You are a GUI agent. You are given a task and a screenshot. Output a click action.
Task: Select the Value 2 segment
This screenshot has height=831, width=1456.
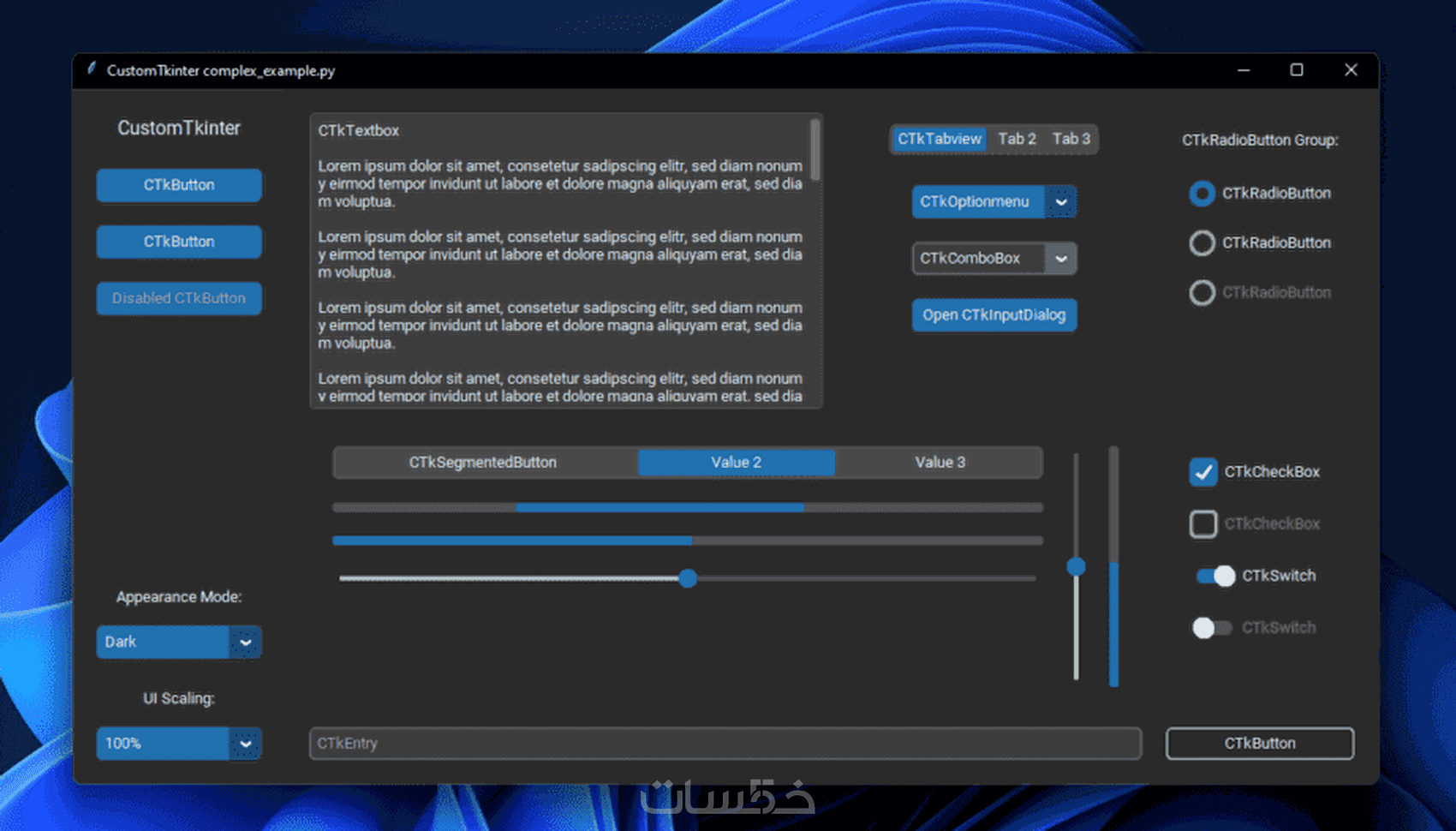point(737,463)
